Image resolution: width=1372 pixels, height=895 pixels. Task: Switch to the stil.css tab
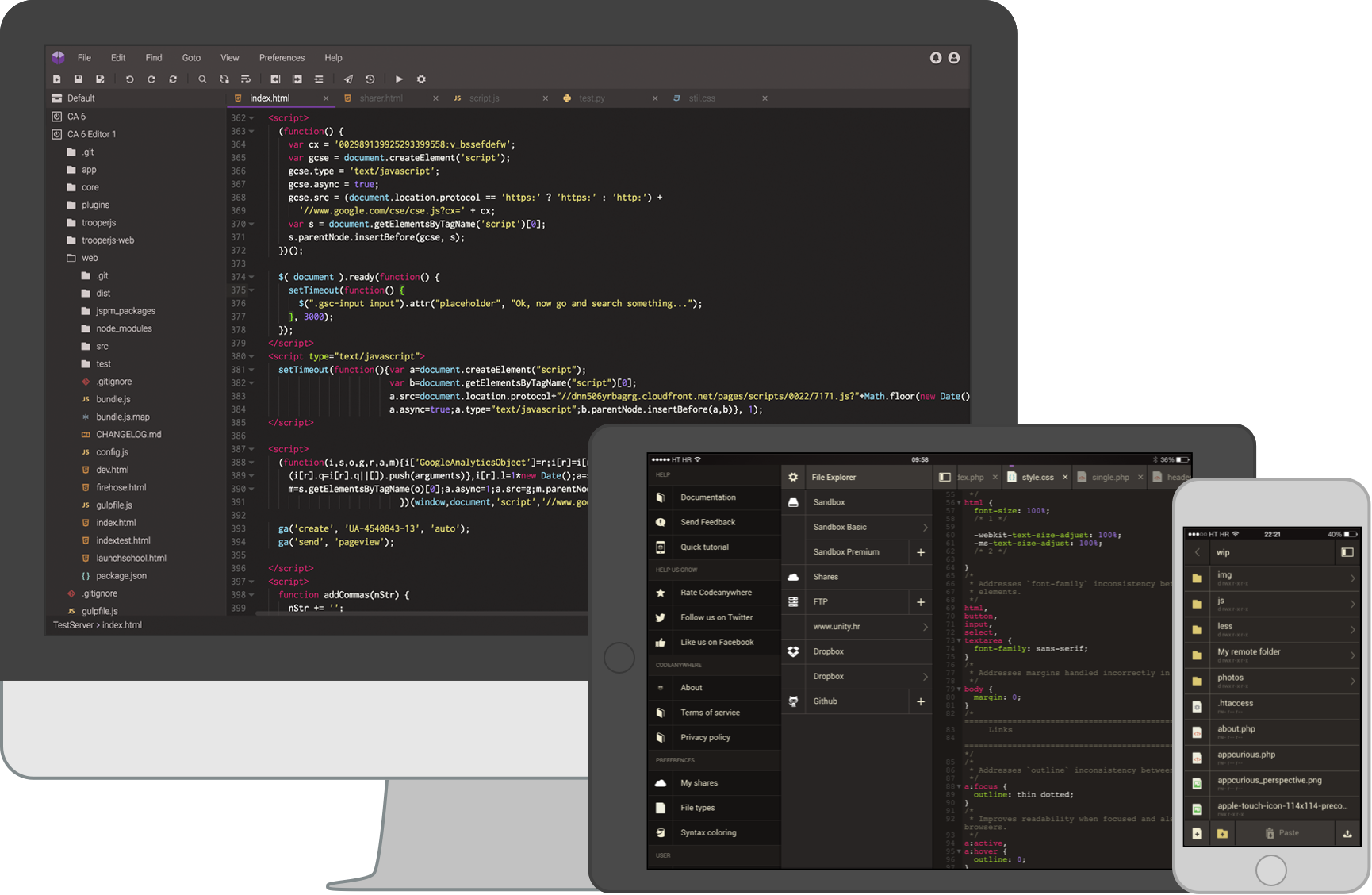pyautogui.click(x=701, y=98)
